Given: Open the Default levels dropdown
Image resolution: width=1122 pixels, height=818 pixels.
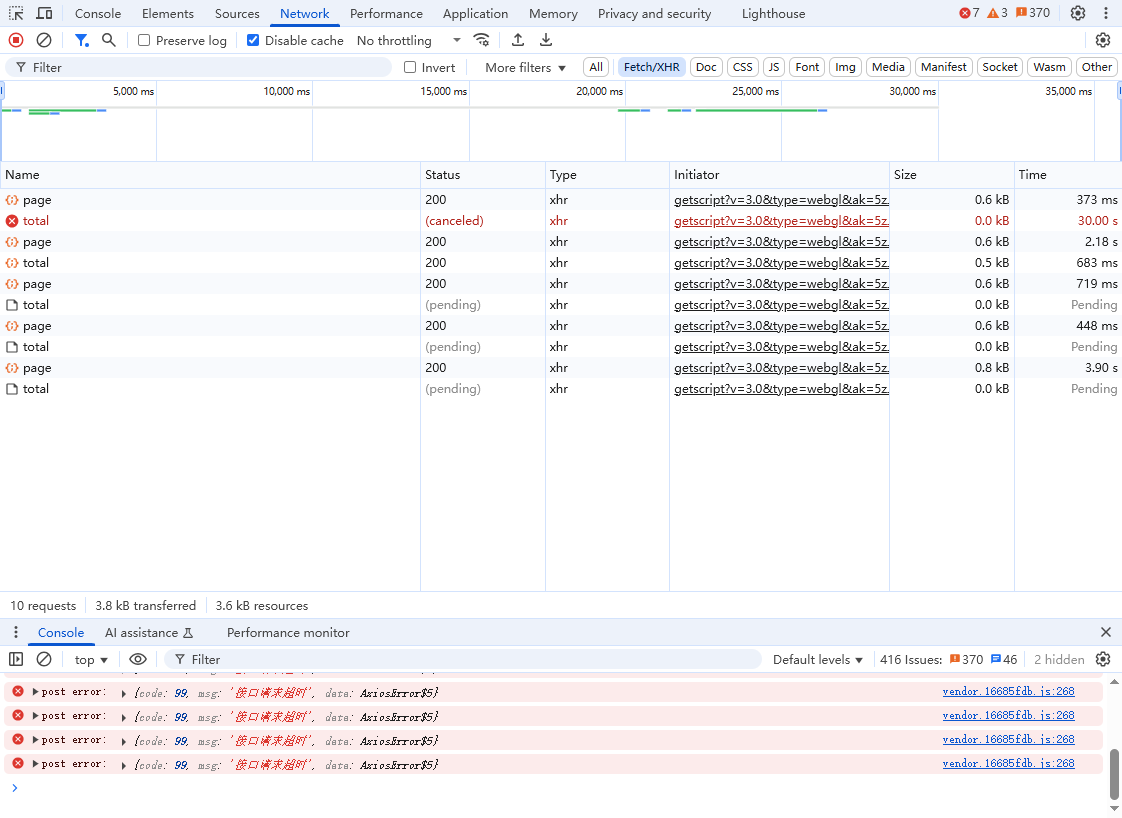Looking at the screenshot, I should [817, 659].
